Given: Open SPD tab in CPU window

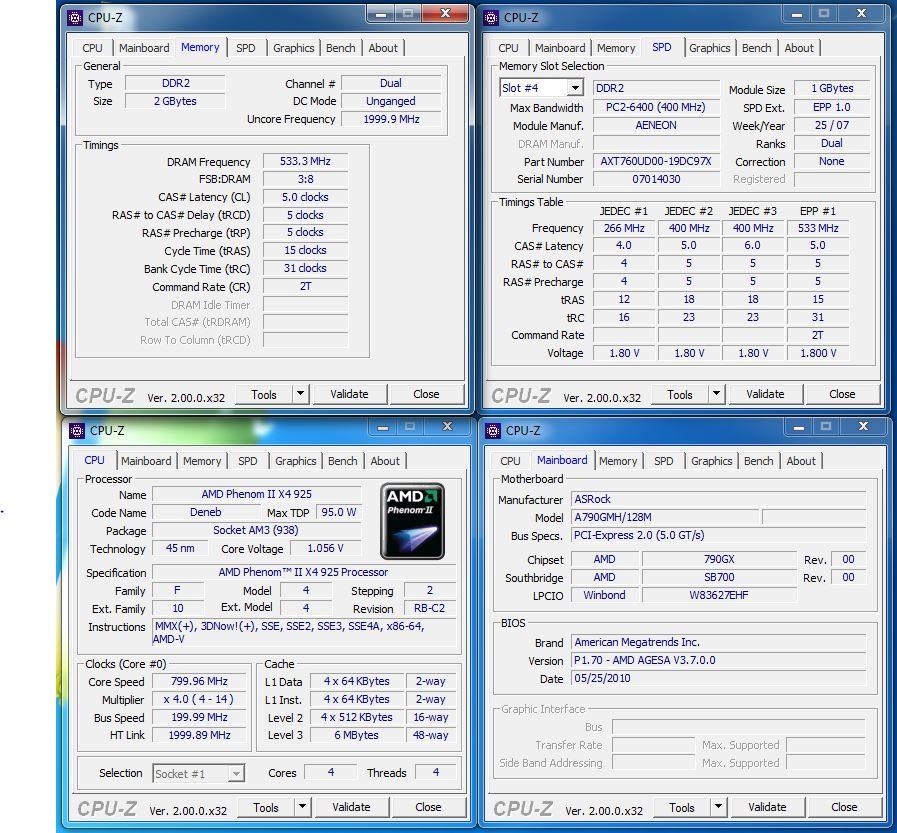Looking at the screenshot, I should point(248,461).
